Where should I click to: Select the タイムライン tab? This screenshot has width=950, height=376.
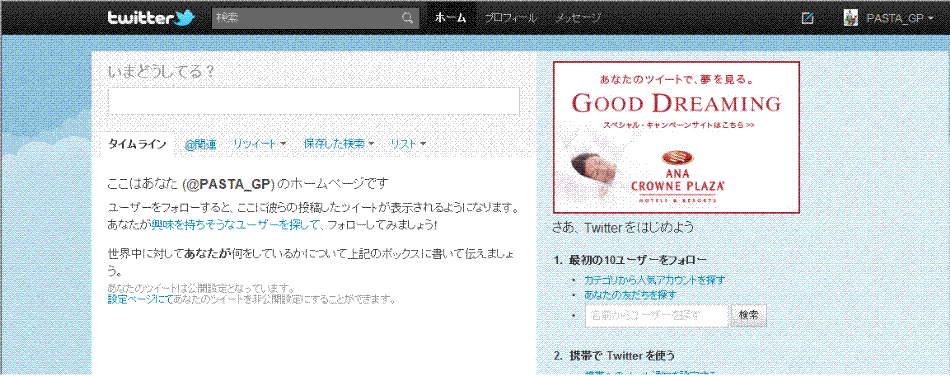[137, 144]
